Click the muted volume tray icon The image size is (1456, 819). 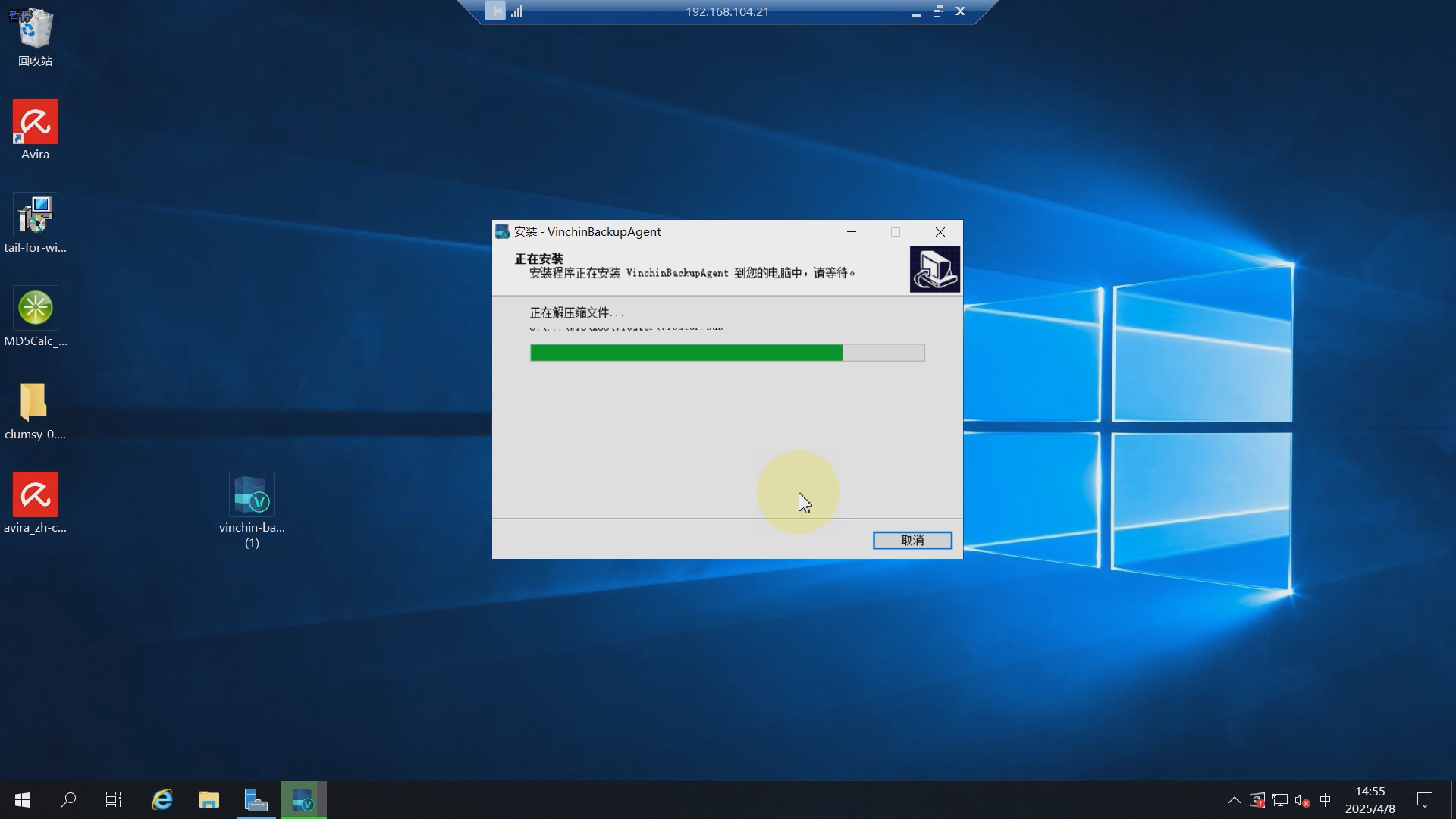click(1302, 800)
